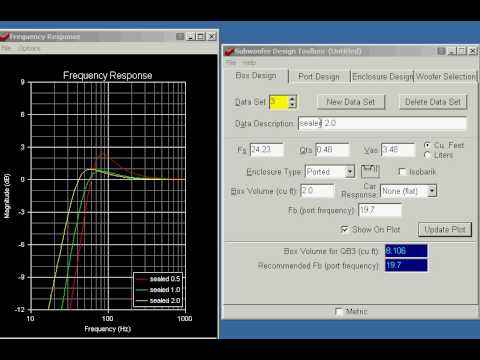Click the Delete Data Set button
Image resolution: width=480 pixels, height=360 pixels.
(x=433, y=102)
